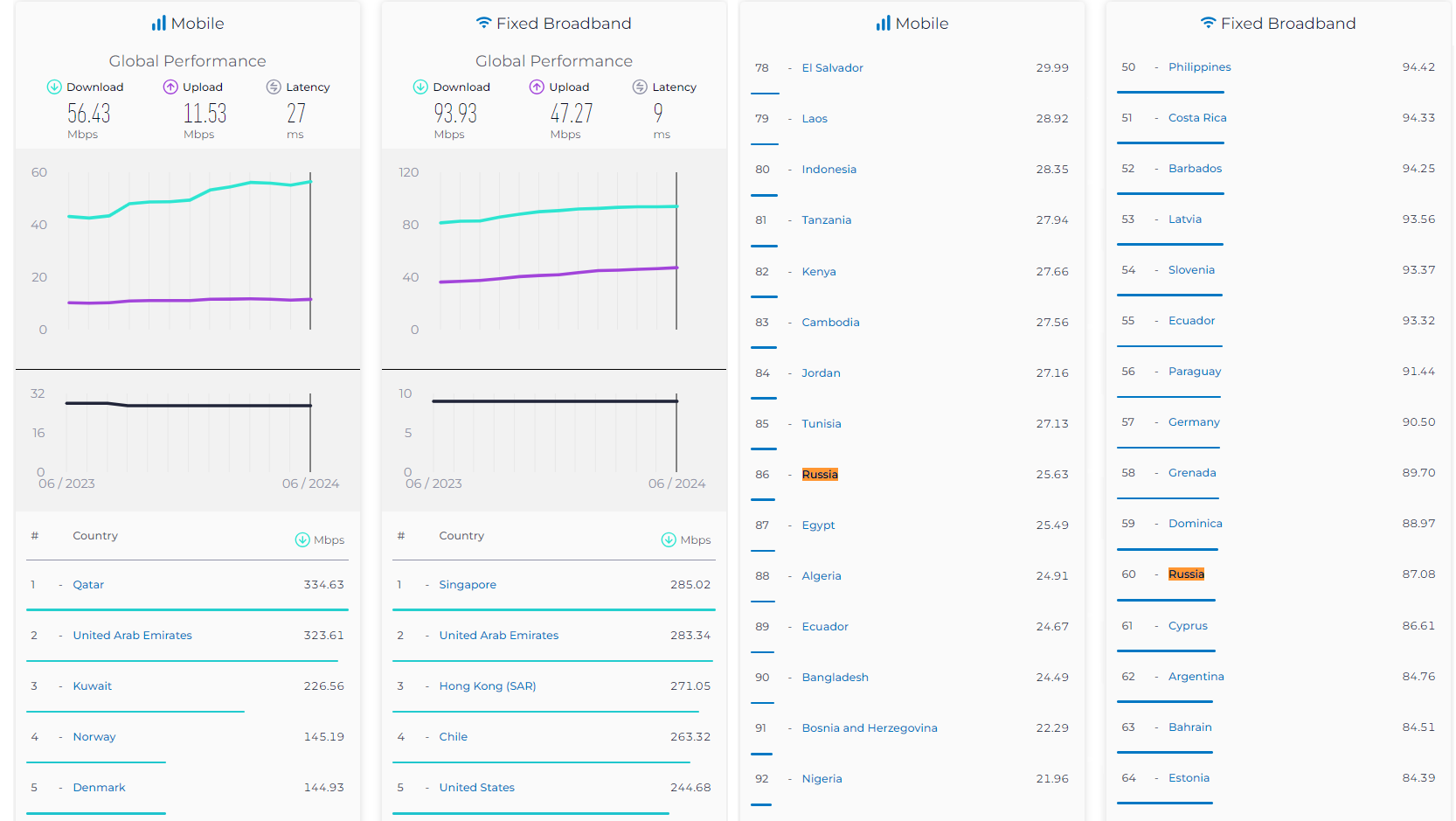The image size is (1456, 821).
Task: Click the Mobile bar-chart icon in the left panel
Action: pyautogui.click(x=158, y=24)
